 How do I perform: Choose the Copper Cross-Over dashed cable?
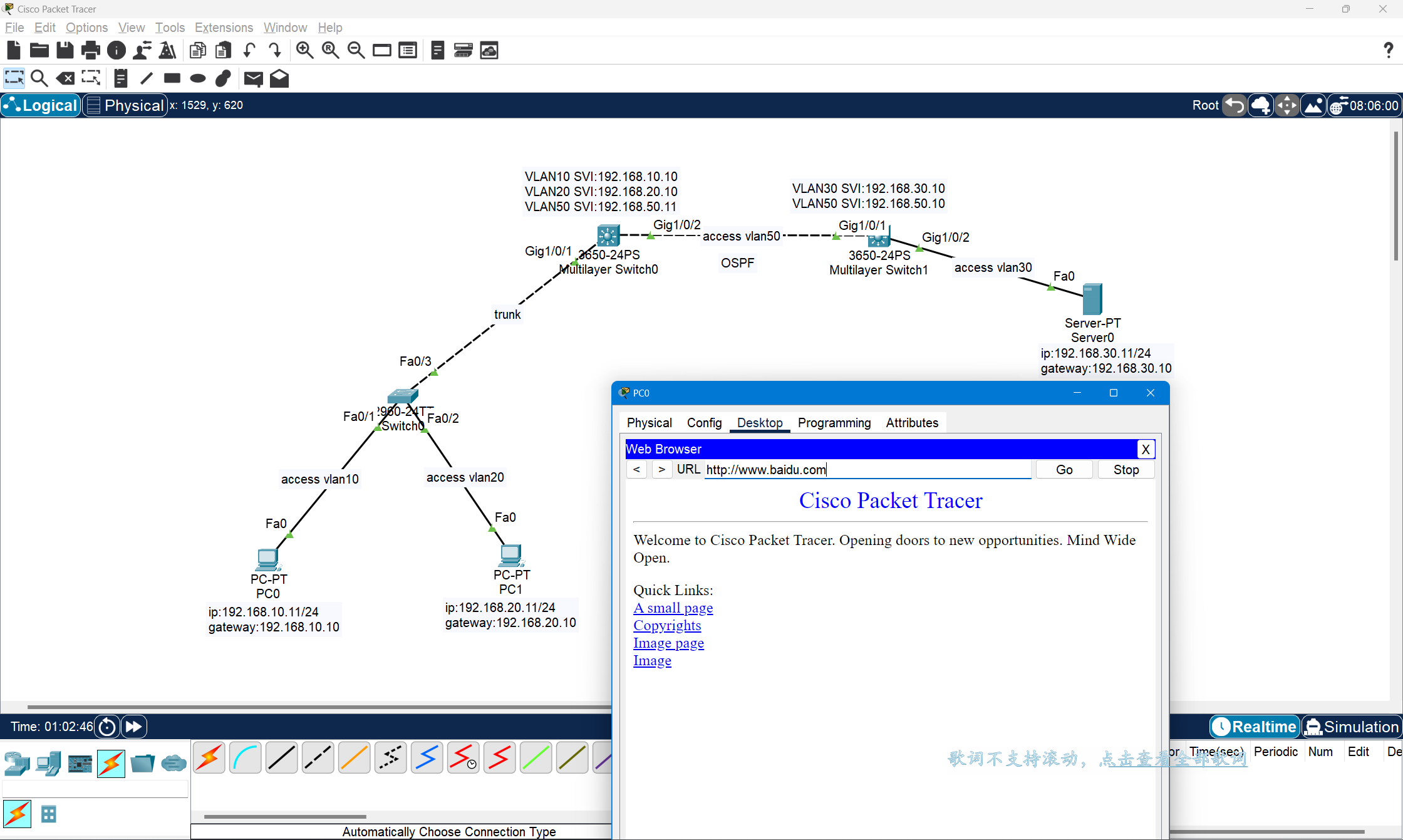pyautogui.click(x=318, y=757)
